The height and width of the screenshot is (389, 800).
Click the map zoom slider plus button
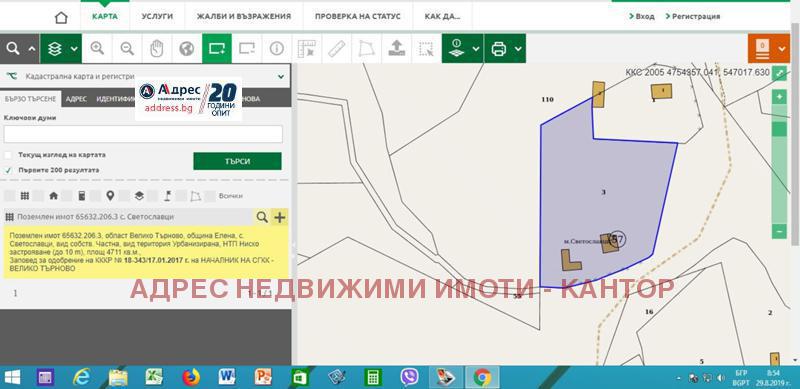pos(779,97)
